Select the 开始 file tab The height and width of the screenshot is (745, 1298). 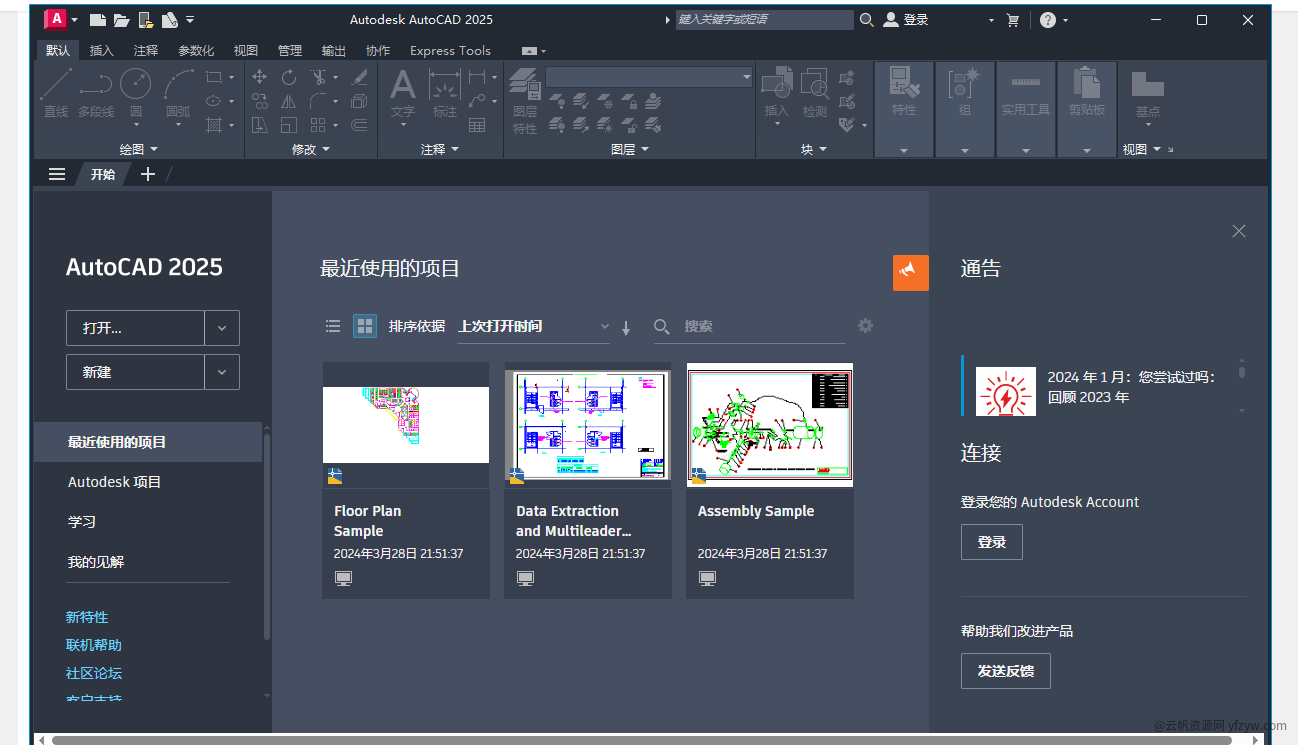103,174
